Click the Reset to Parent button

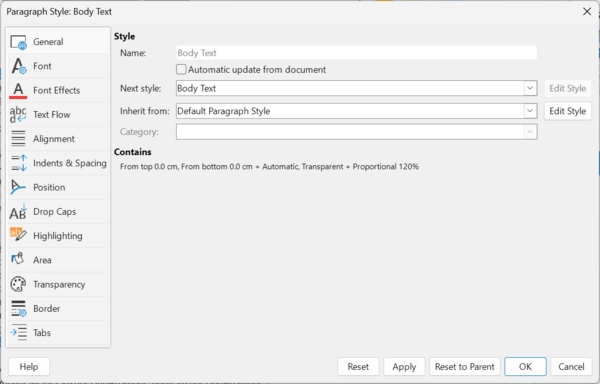[465, 367]
